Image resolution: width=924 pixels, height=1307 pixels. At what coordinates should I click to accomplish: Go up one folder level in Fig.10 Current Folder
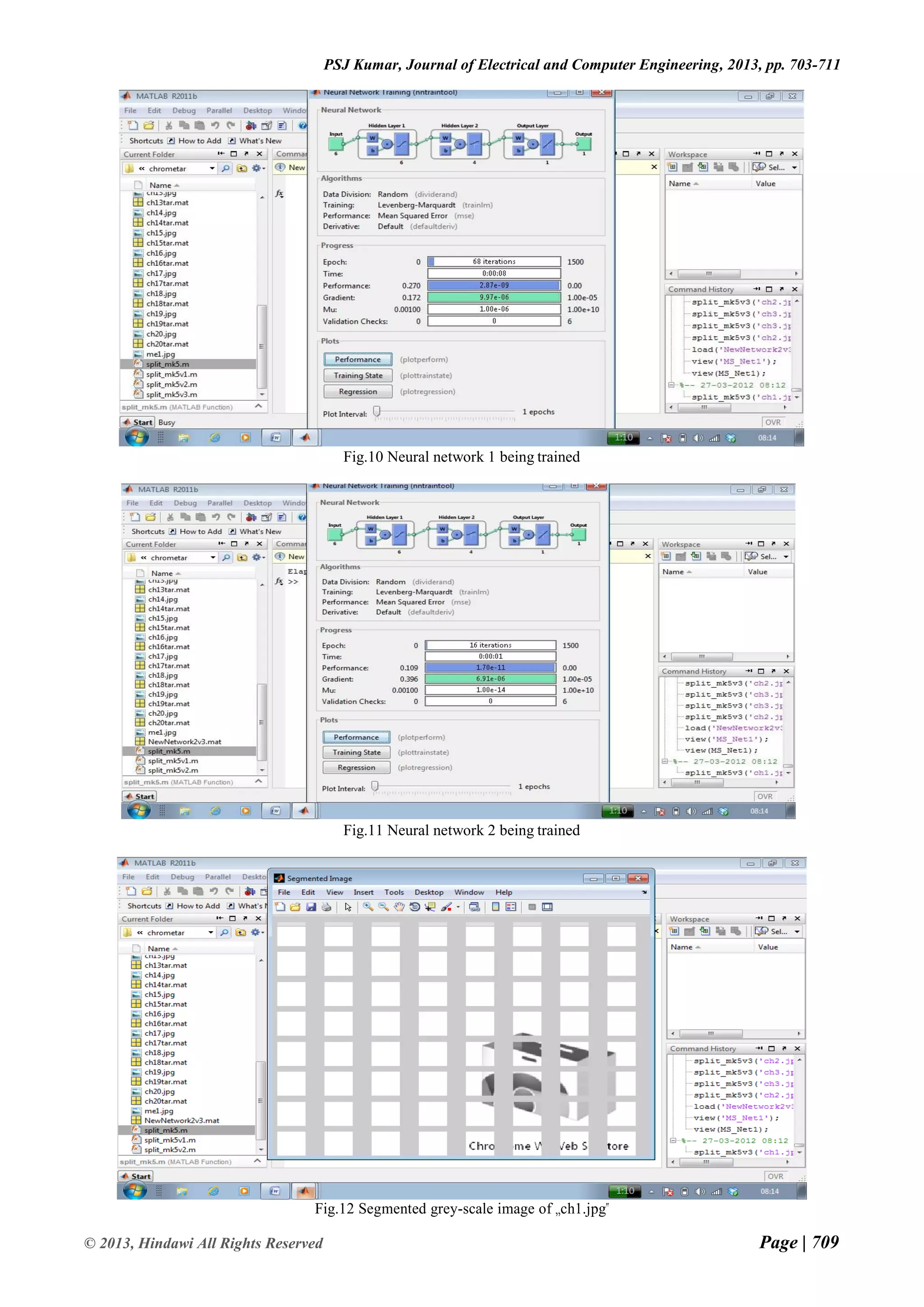click(x=242, y=168)
